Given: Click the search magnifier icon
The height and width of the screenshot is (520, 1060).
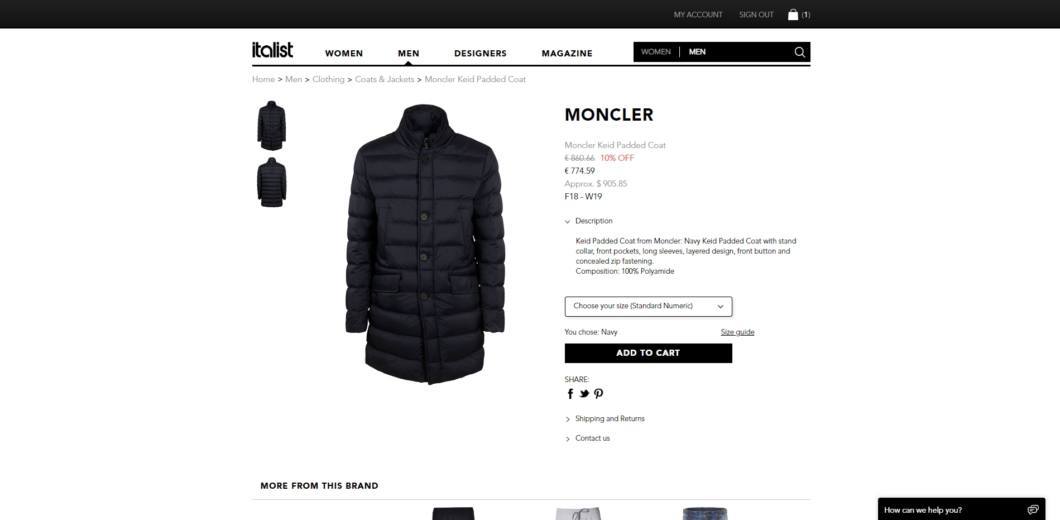Looking at the screenshot, I should 800,52.
